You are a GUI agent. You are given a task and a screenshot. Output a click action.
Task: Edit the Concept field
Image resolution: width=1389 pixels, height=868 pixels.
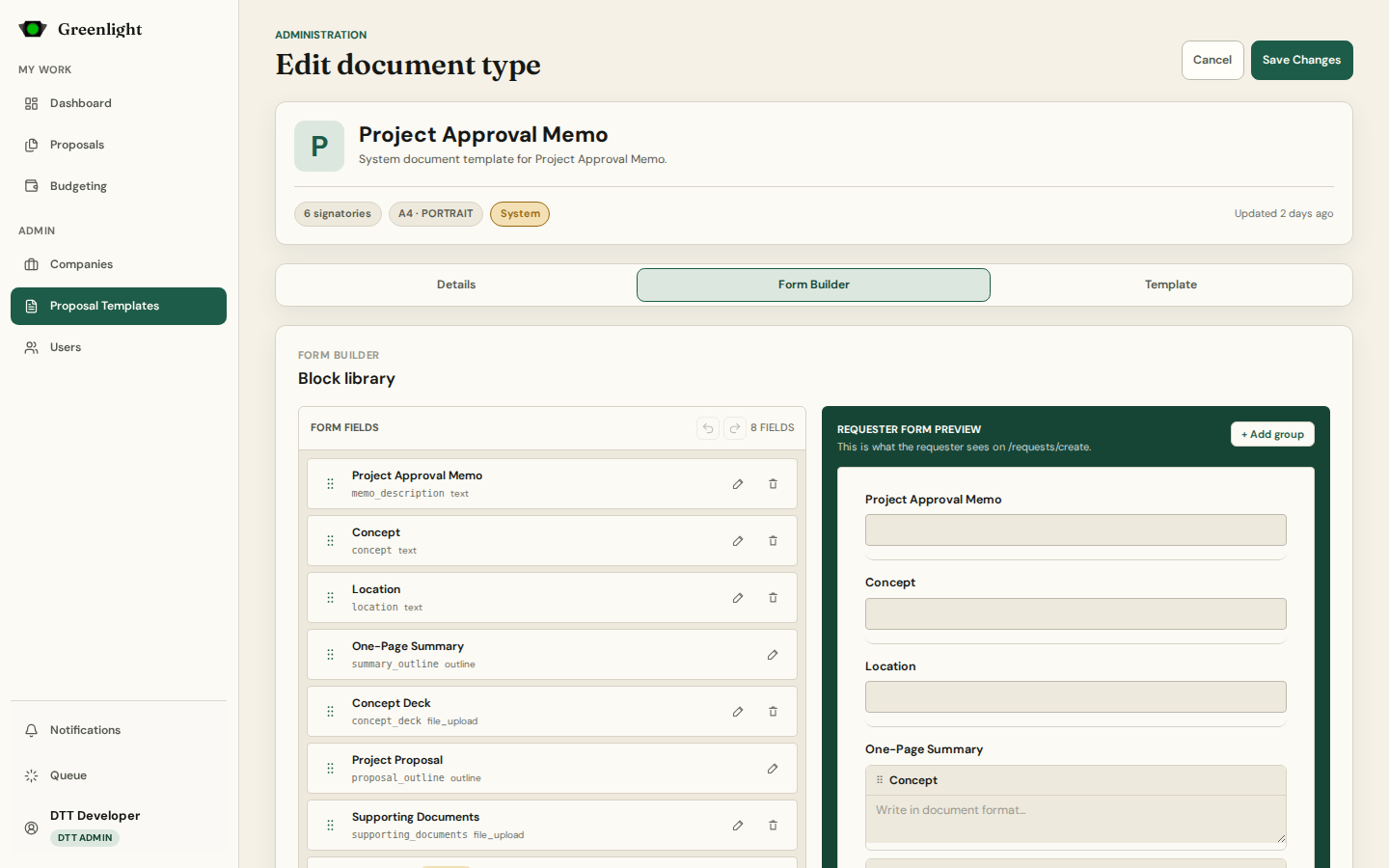738,541
